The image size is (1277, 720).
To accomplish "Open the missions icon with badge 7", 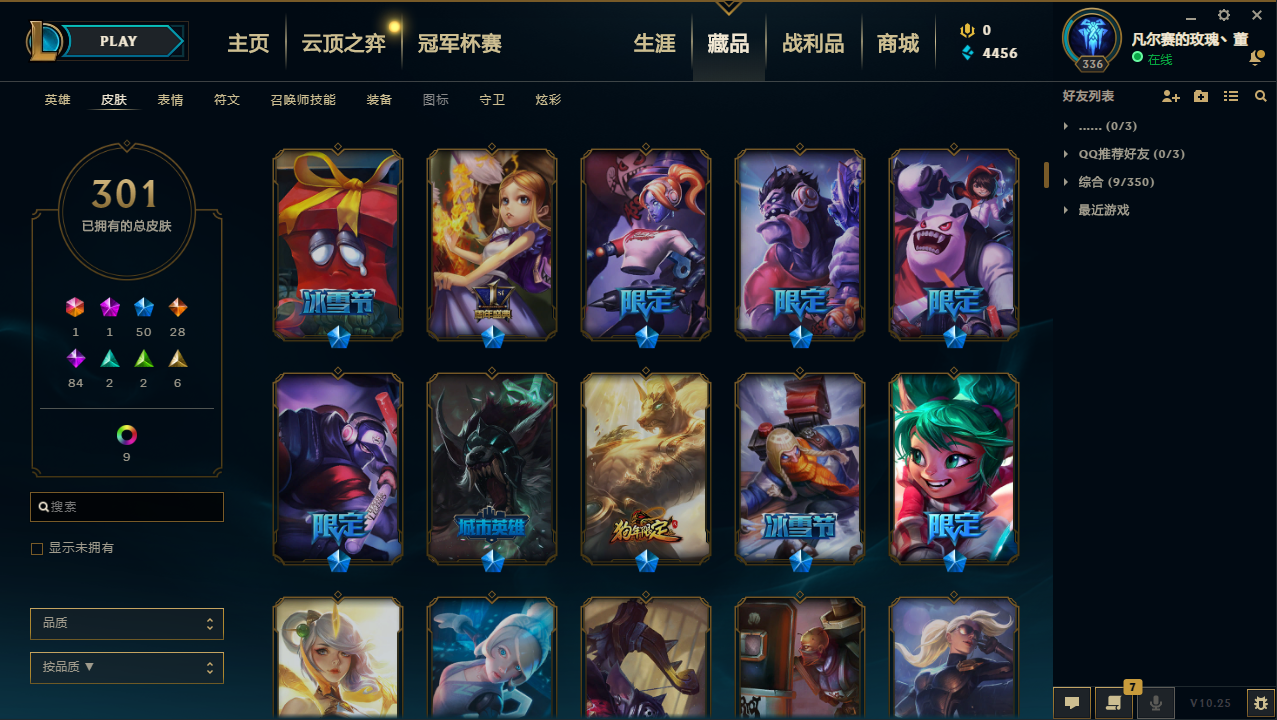I will [x=1114, y=703].
